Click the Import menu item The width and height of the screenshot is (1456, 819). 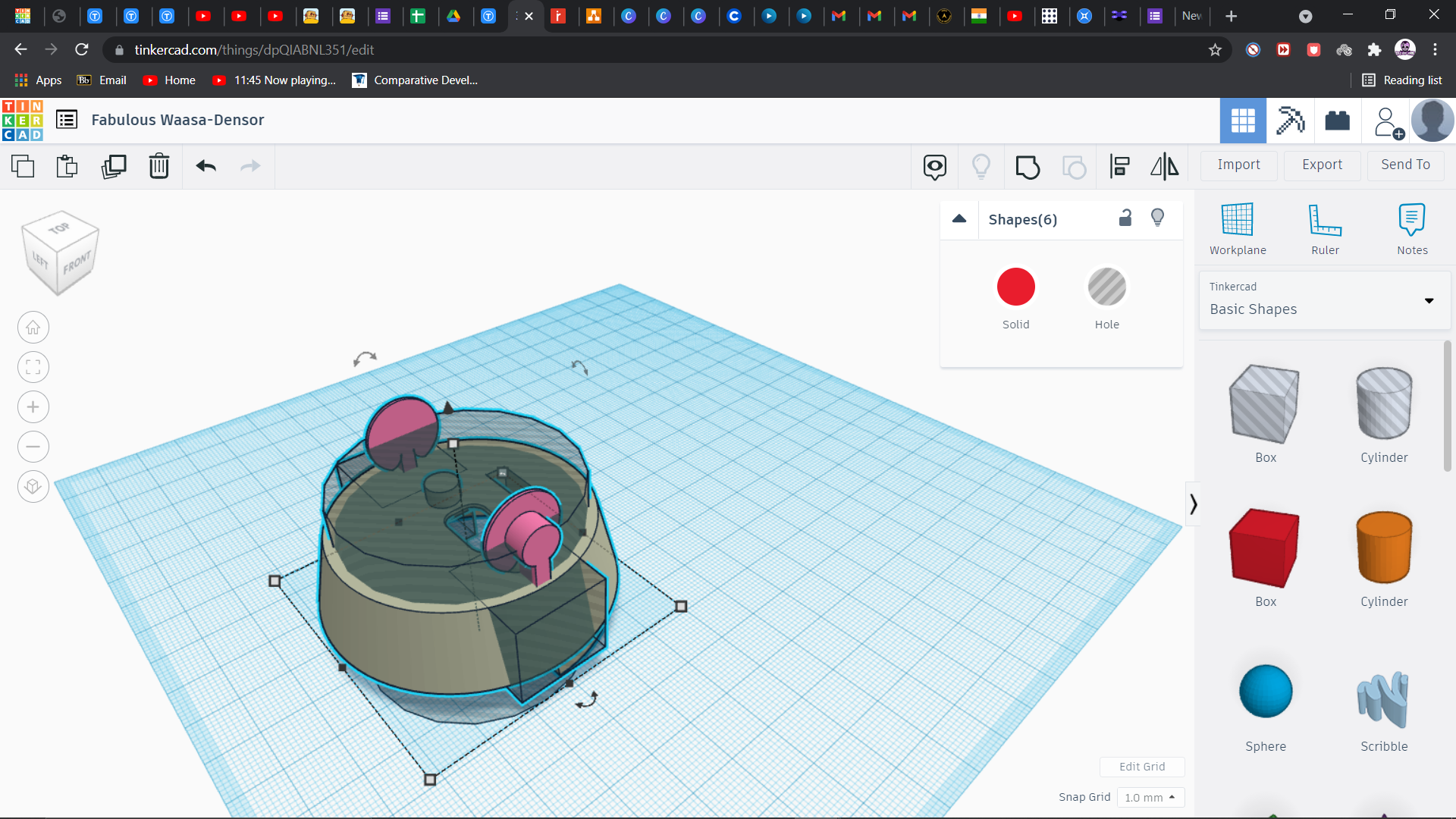point(1240,164)
